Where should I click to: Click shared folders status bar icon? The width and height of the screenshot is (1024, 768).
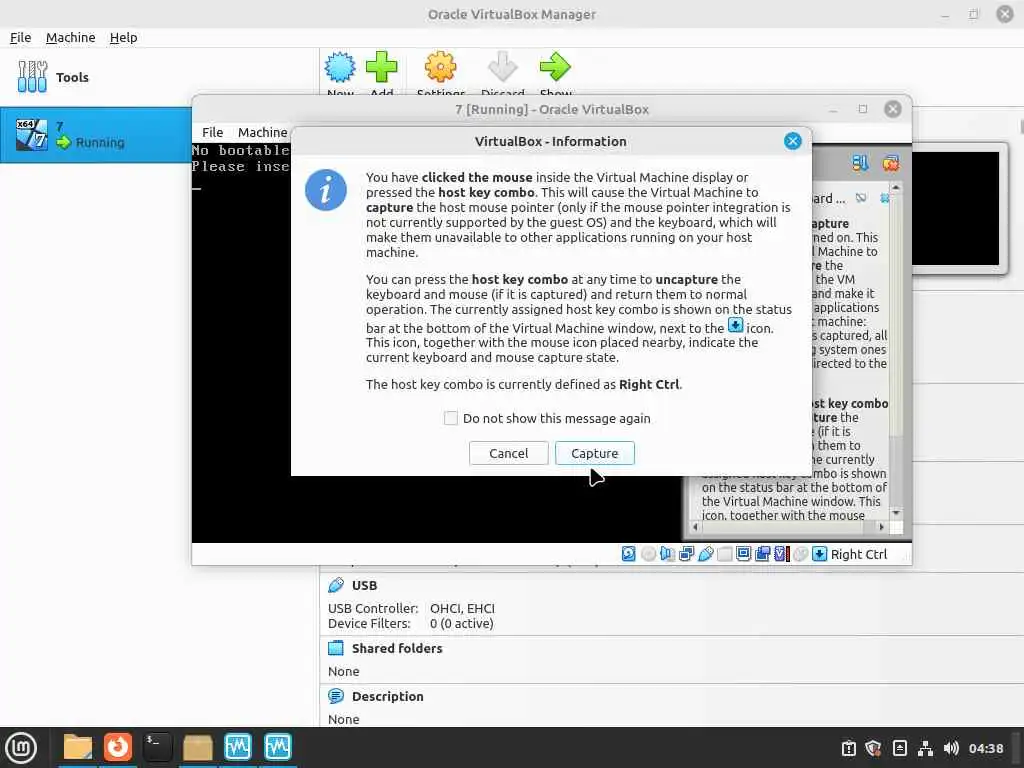pyautogui.click(x=724, y=554)
